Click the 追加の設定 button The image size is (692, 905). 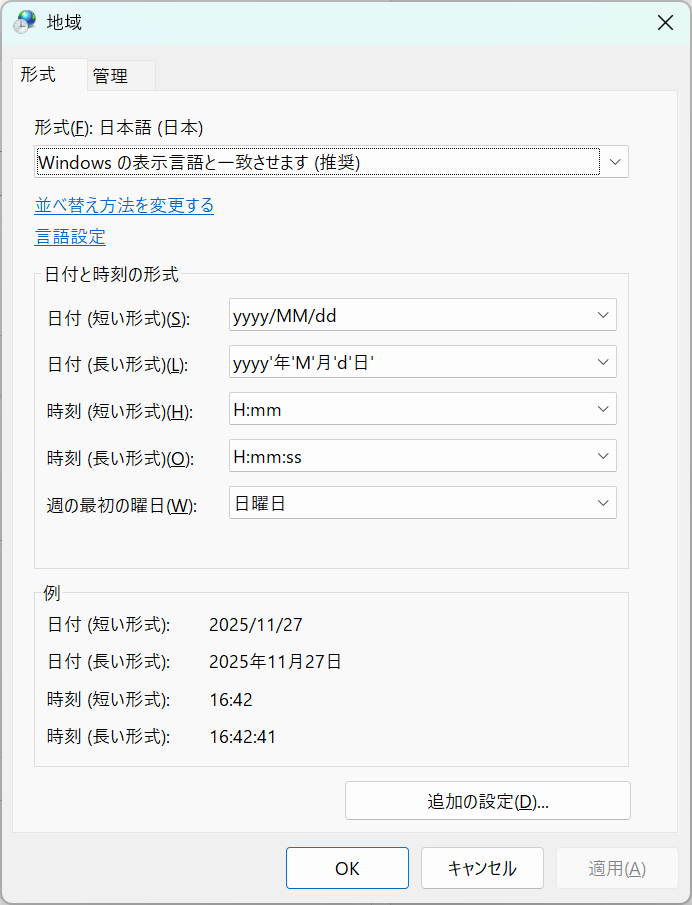(487, 801)
